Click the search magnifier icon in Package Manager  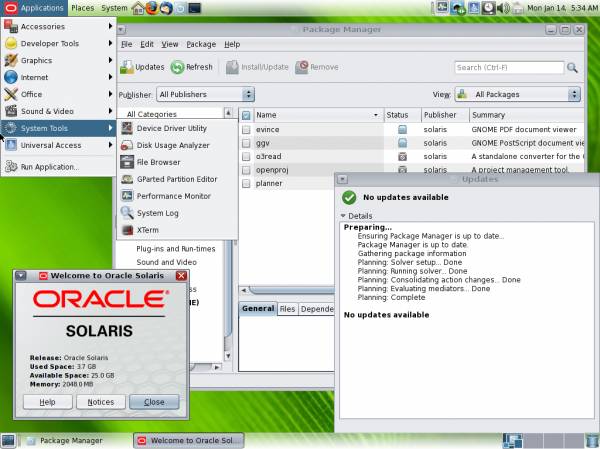[x=572, y=68]
